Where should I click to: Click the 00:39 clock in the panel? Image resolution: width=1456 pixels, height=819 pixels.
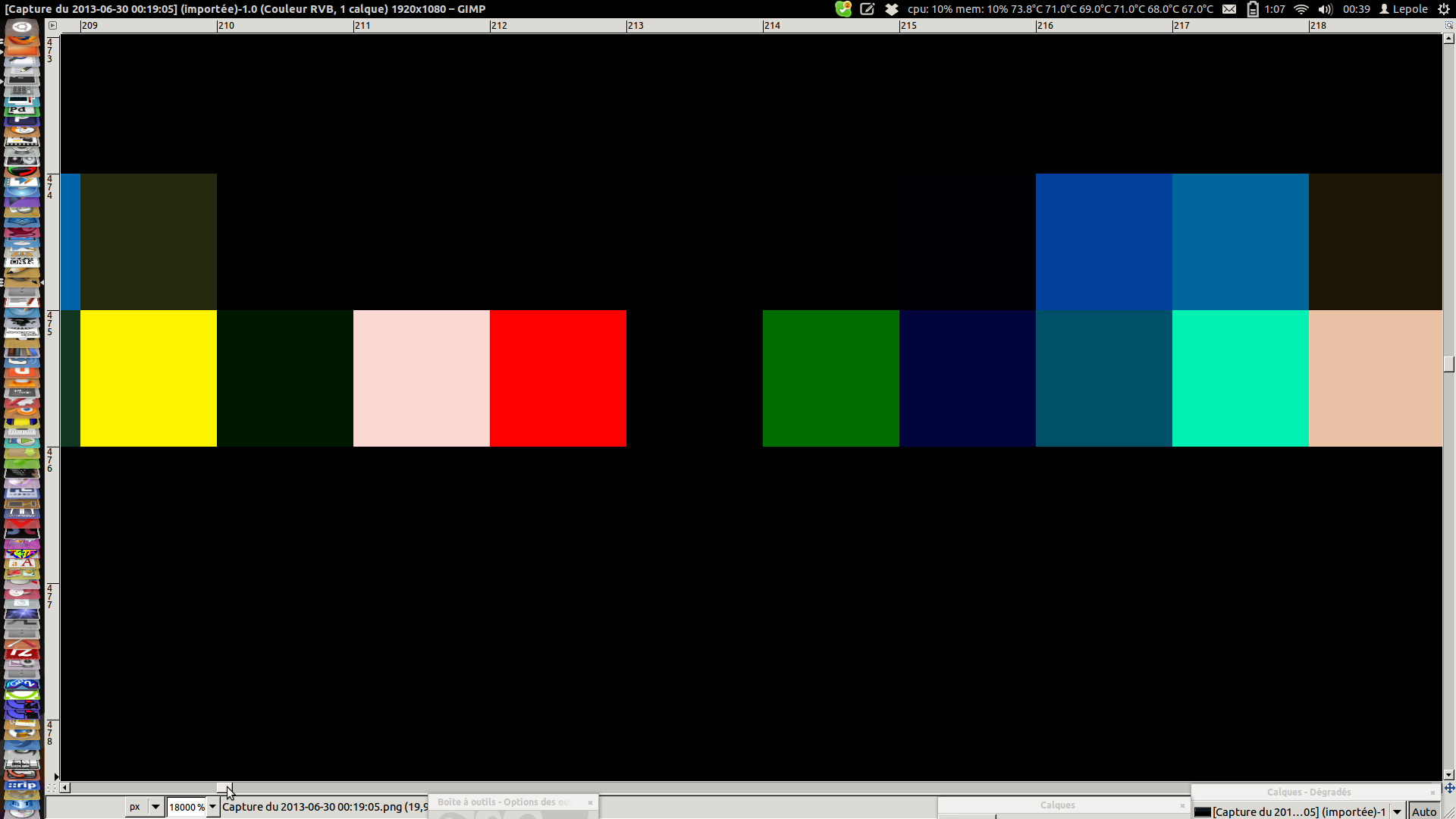pyautogui.click(x=1356, y=9)
